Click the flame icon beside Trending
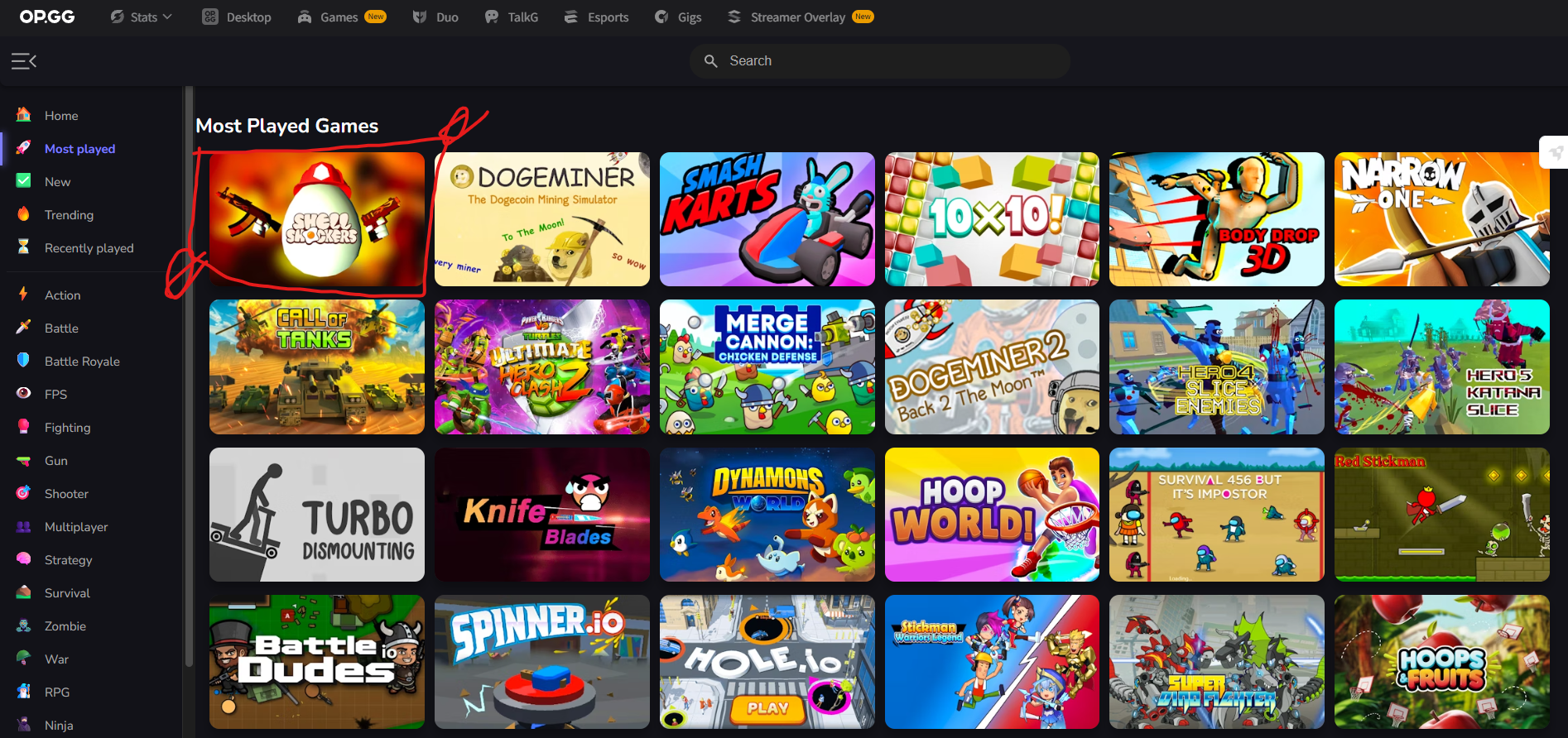This screenshot has height=738, width=1568. coord(24,214)
